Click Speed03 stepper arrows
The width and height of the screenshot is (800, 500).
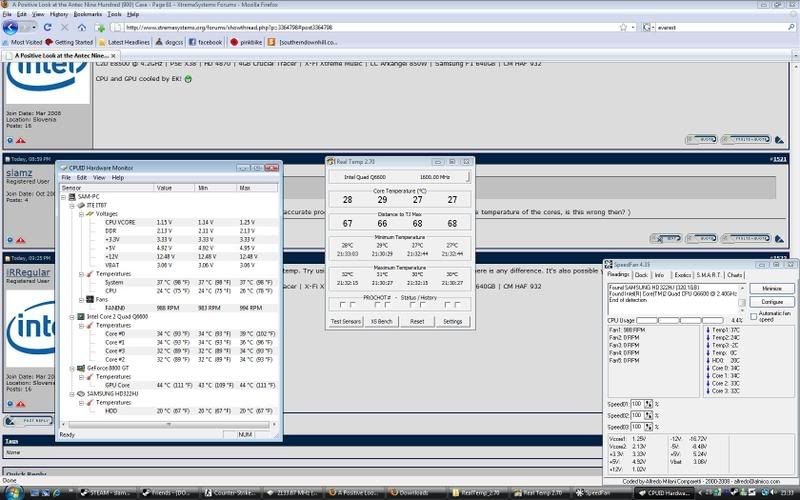[648, 427]
